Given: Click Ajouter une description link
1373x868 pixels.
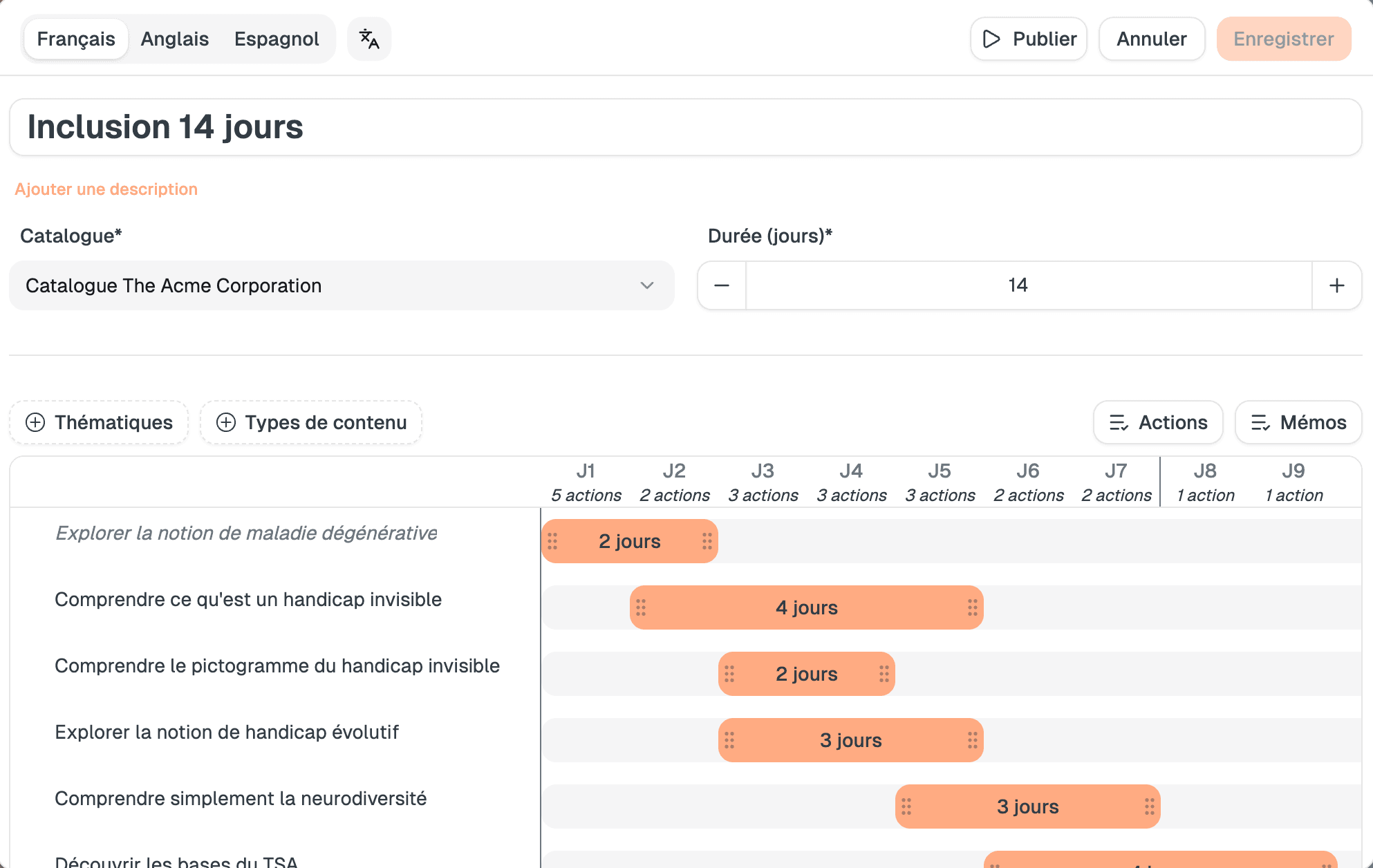Looking at the screenshot, I should point(106,189).
